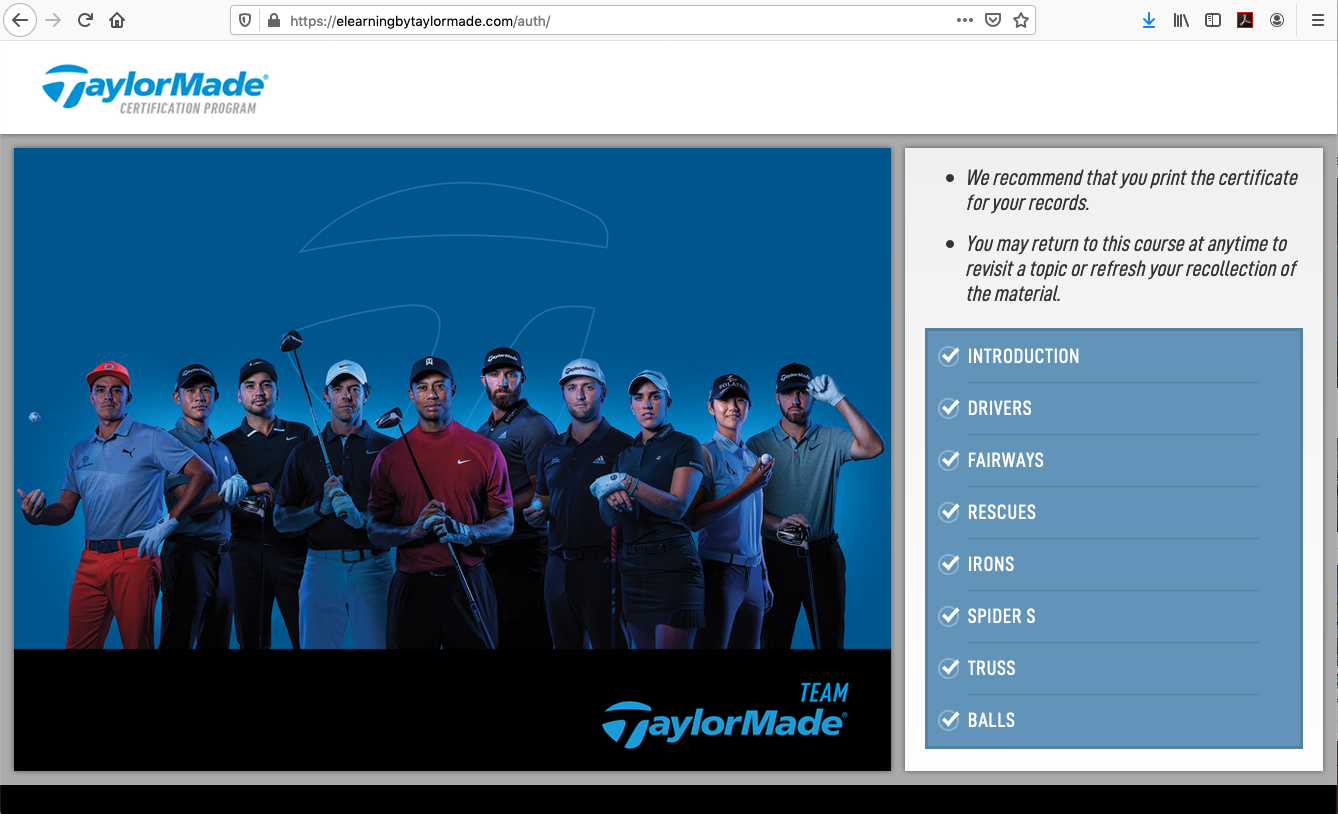Select the SPIDER S module
1338x814 pixels.
1001,616
